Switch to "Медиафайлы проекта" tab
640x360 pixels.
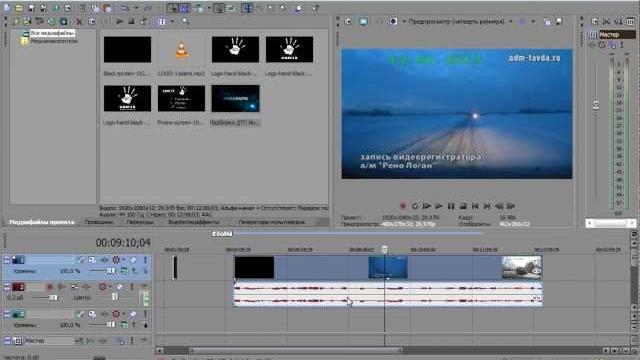pyautogui.click(x=42, y=222)
